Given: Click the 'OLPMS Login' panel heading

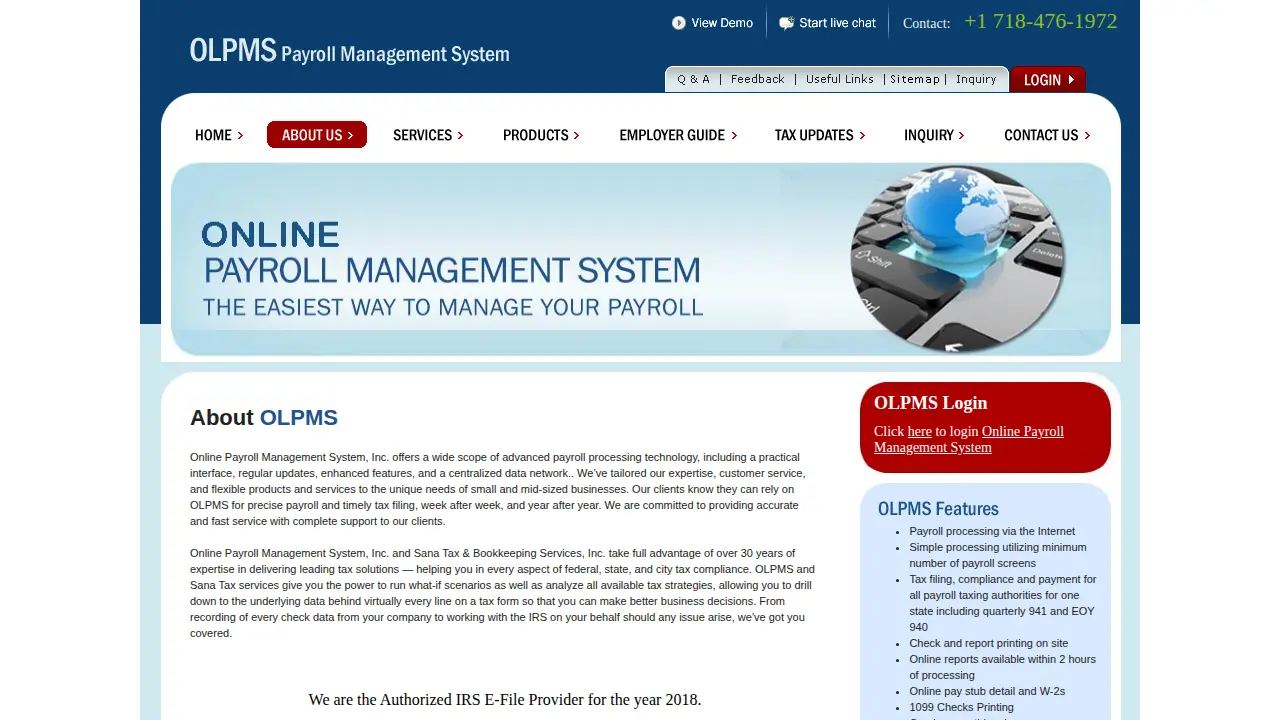Looking at the screenshot, I should 930,403.
